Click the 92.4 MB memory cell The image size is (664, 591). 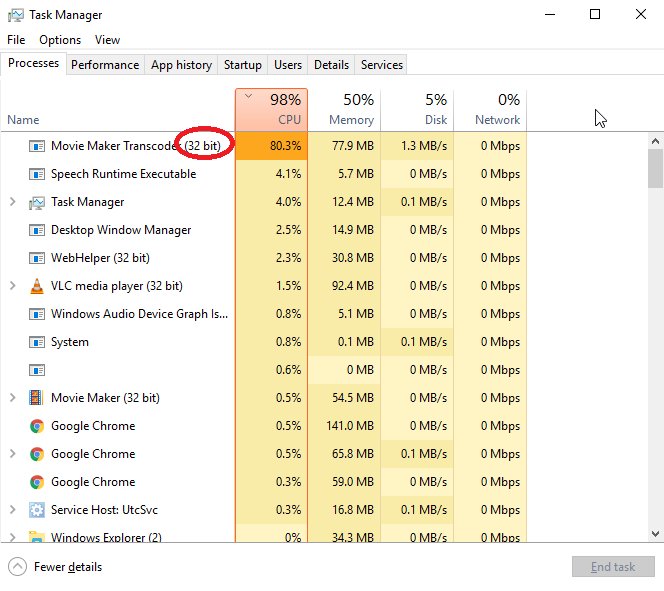click(x=344, y=286)
